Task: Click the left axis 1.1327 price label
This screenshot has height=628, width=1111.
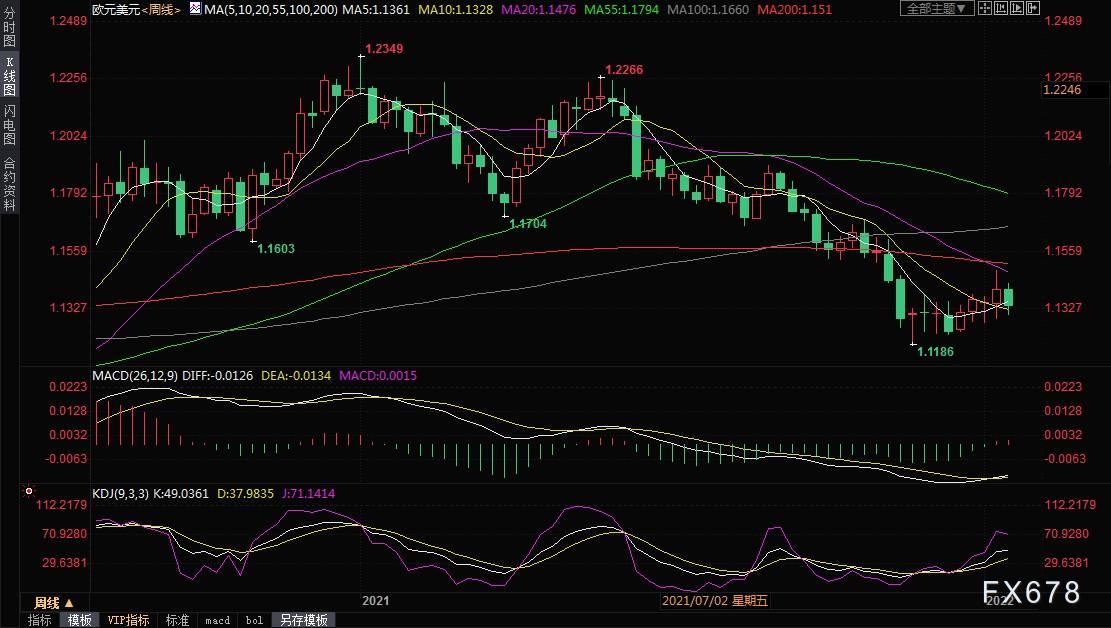Action: [x=68, y=308]
